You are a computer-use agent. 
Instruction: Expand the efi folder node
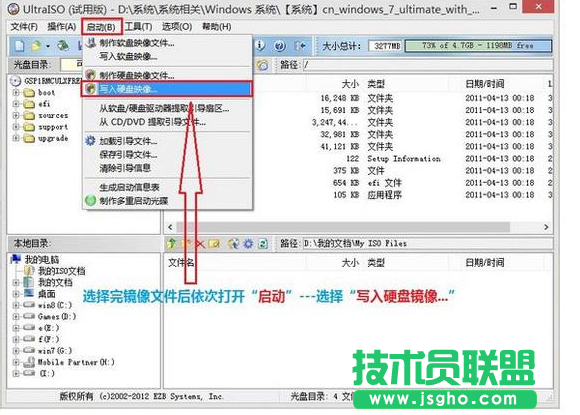coord(16,104)
